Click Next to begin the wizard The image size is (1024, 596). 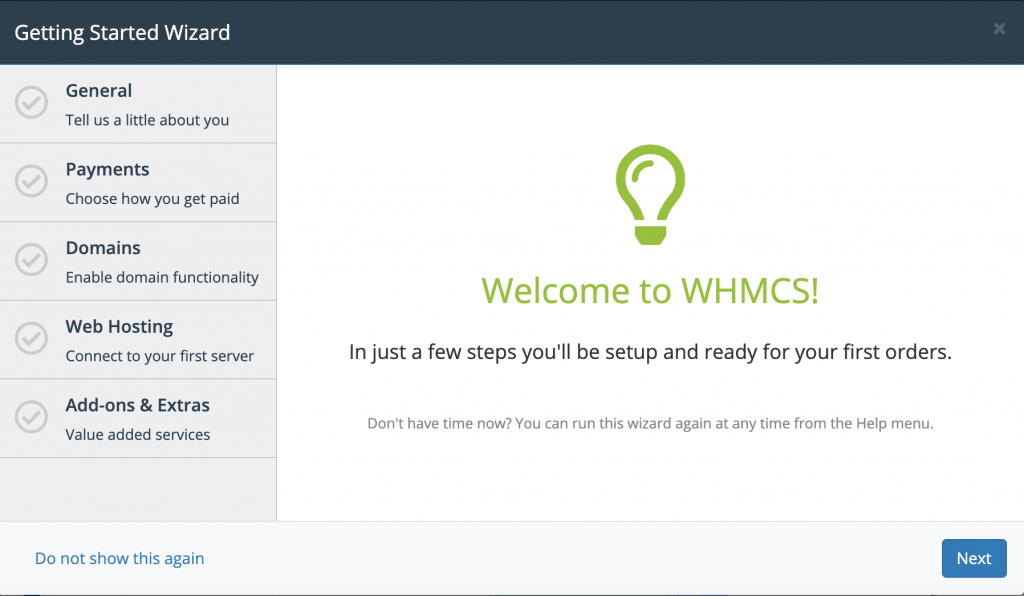click(973, 558)
